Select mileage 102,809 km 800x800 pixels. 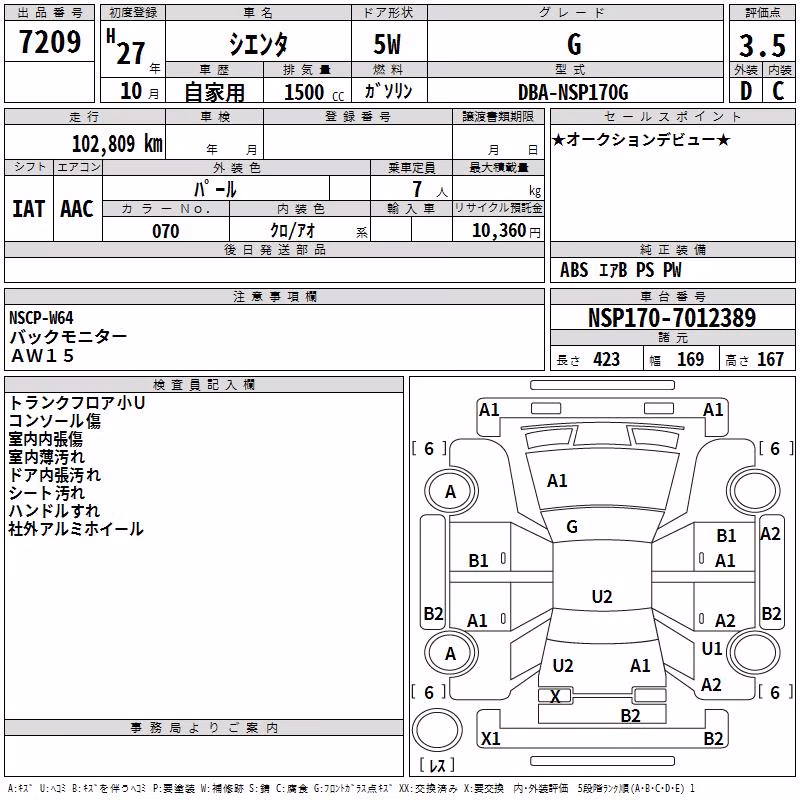coord(117,144)
